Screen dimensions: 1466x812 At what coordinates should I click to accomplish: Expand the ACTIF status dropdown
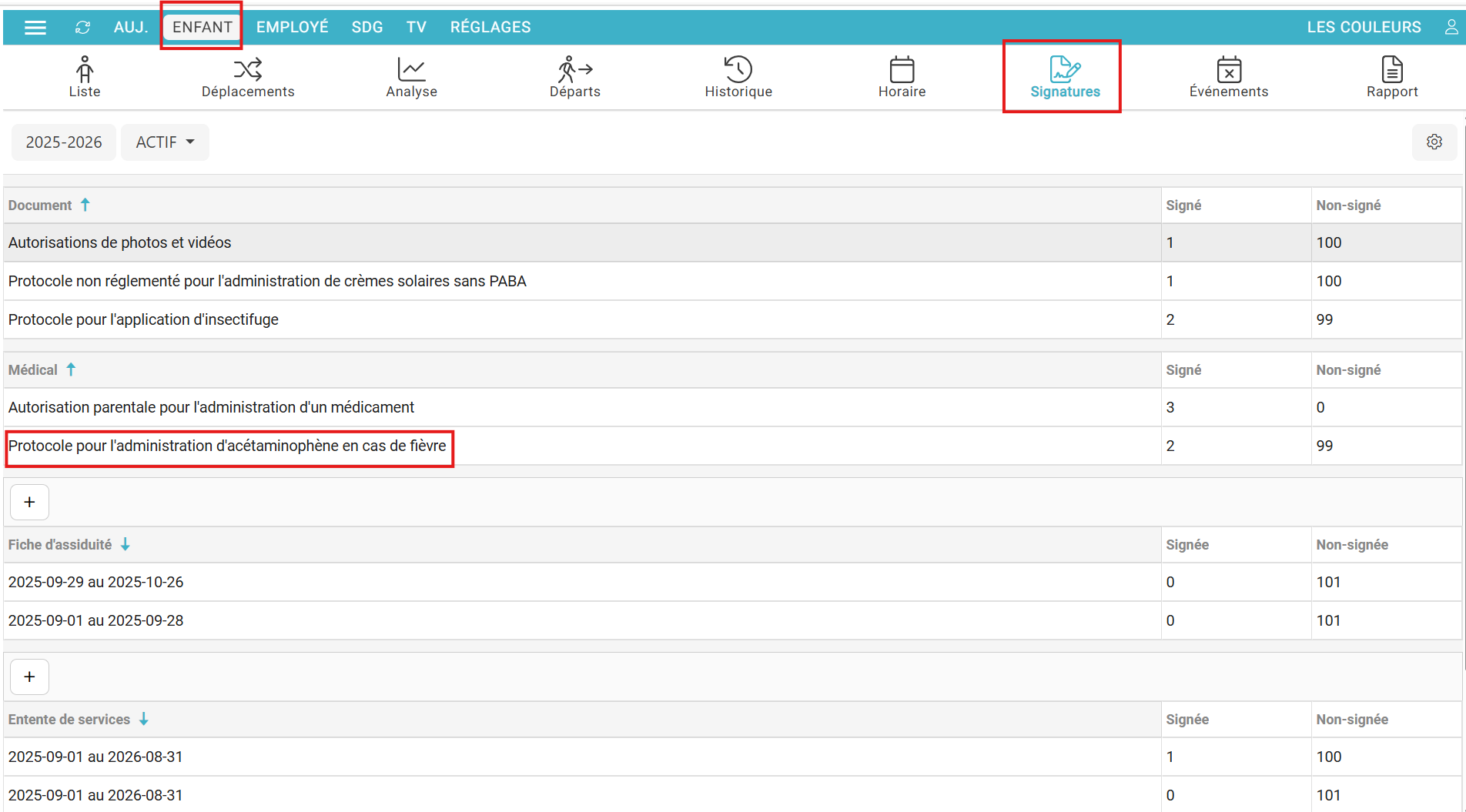(165, 142)
